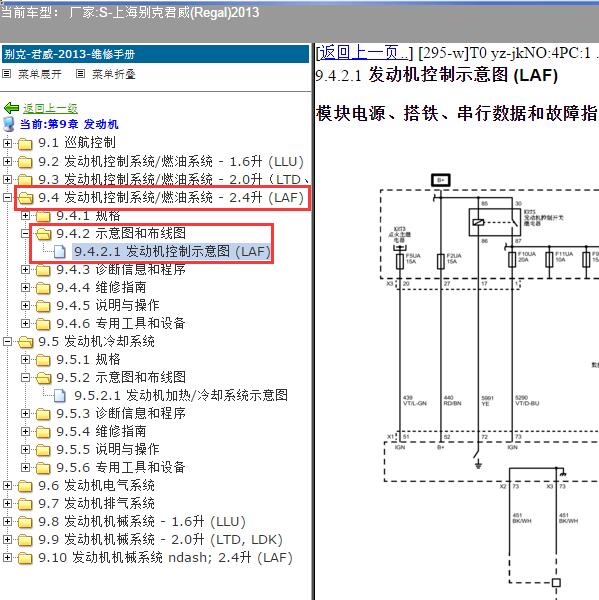Click folder icon of 9.1 巡航控制

tap(25, 144)
